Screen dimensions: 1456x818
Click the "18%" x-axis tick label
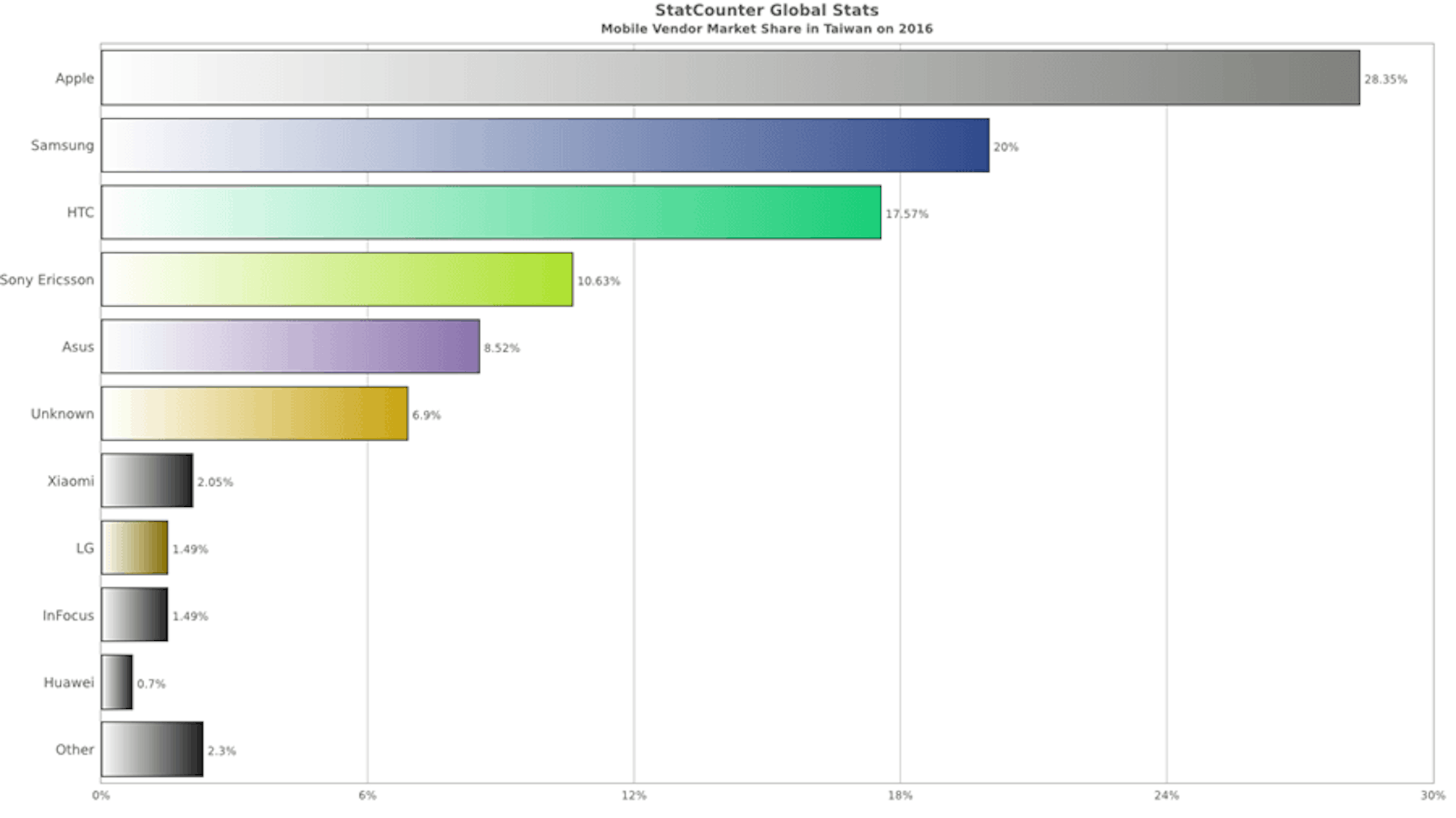900,796
